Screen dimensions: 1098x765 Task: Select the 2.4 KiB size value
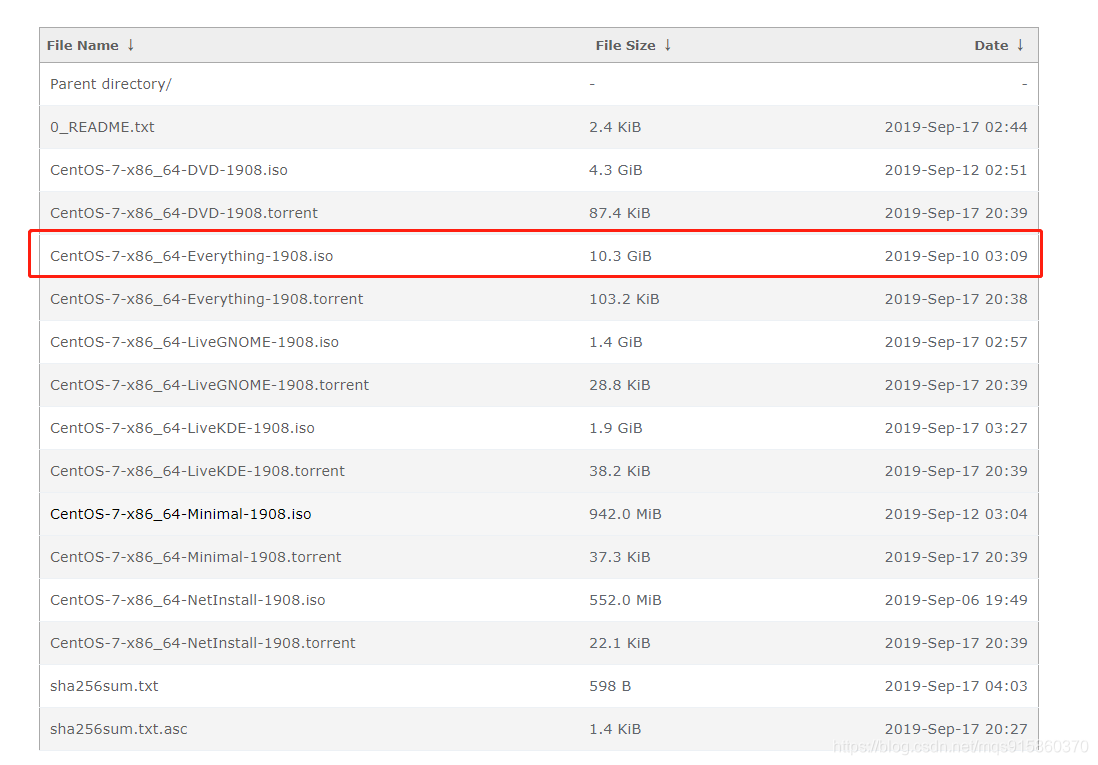(x=615, y=128)
